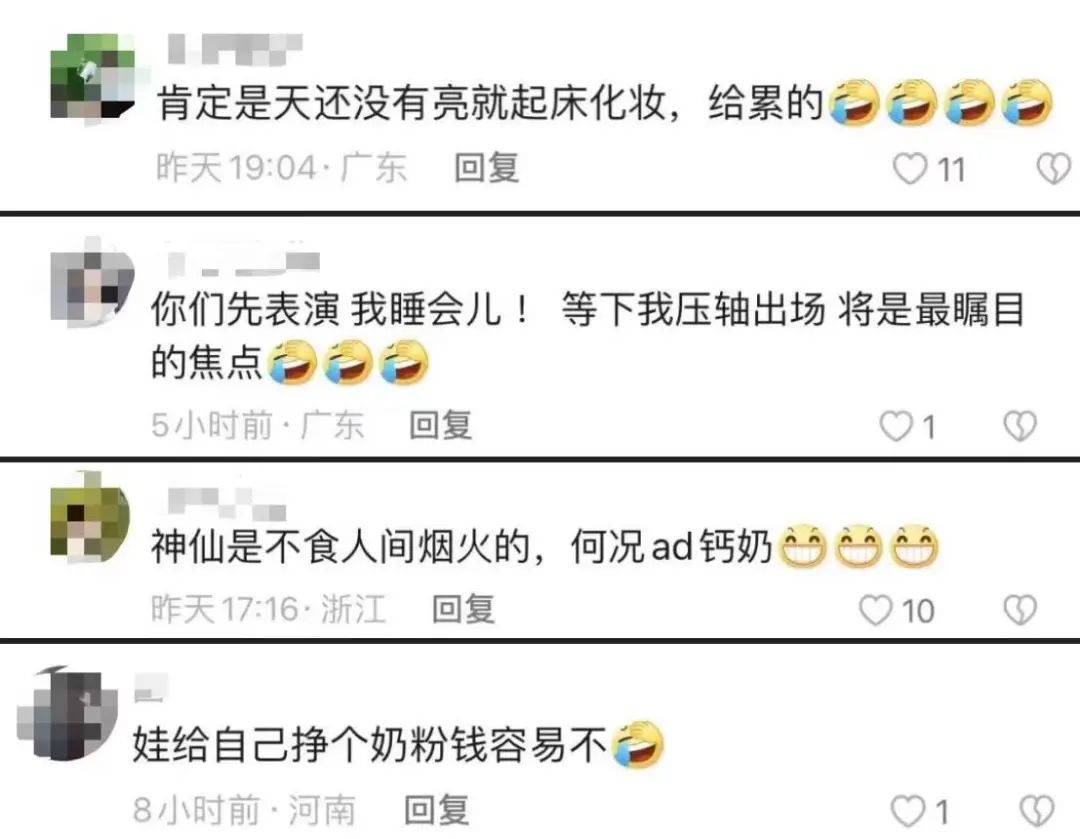Dislike the comment posted 8小时前 from 河南
This screenshot has width=1080, height=839.
(1037, 811)
